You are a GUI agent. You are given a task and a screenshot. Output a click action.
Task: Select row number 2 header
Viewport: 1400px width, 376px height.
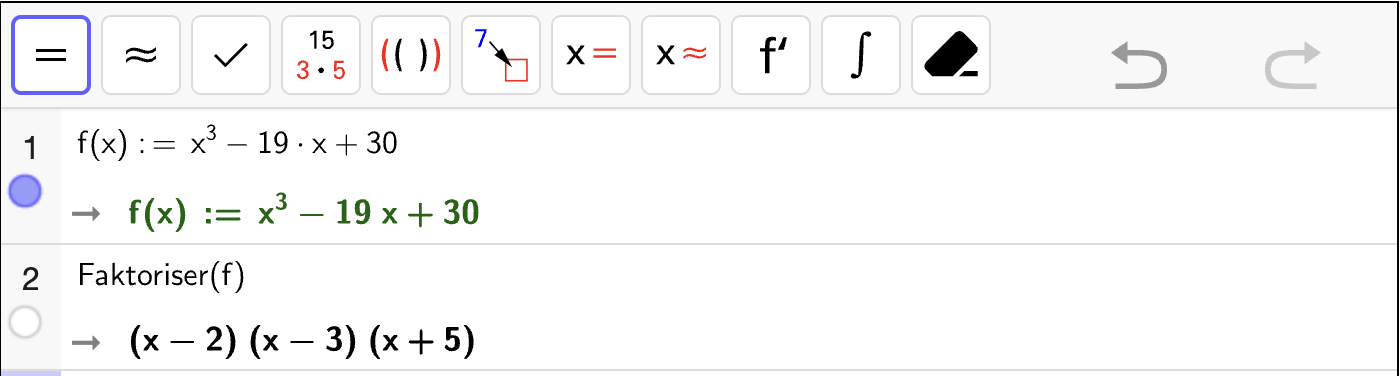tap(29, 279)
